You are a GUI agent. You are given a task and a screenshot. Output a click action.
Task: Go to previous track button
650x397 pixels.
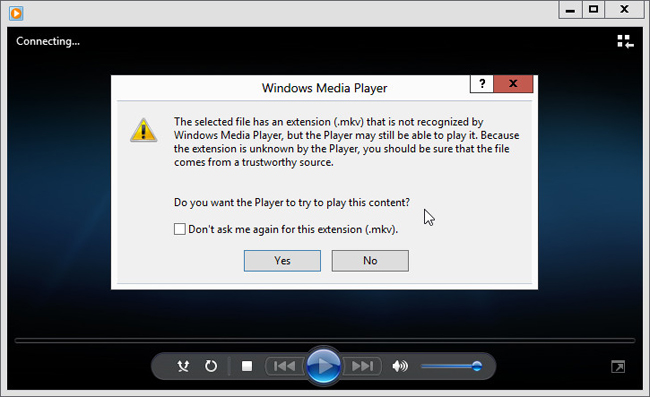pyautogui.click(x=284, y=366)
